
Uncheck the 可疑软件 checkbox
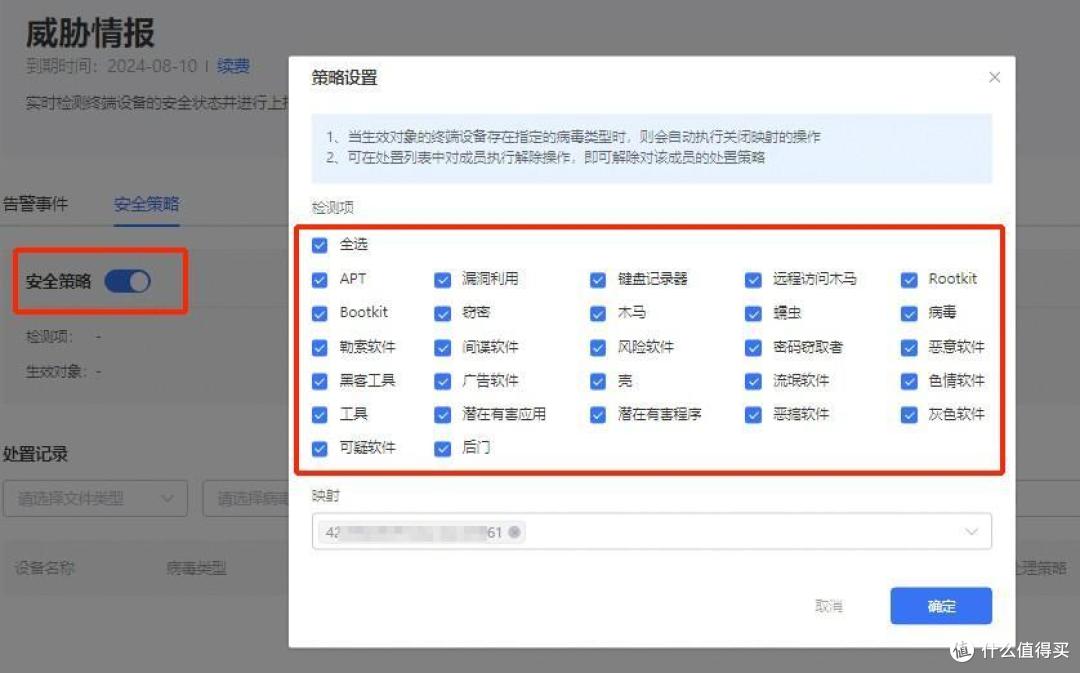320,448
